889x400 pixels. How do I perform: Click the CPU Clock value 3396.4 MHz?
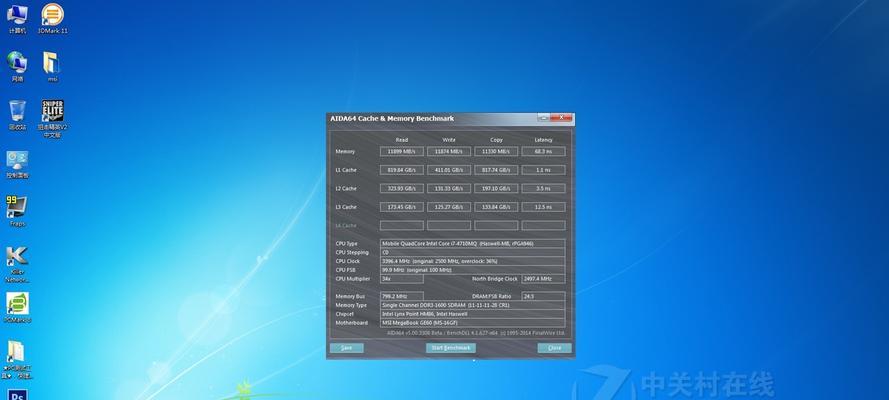click(x=472, y=261)
